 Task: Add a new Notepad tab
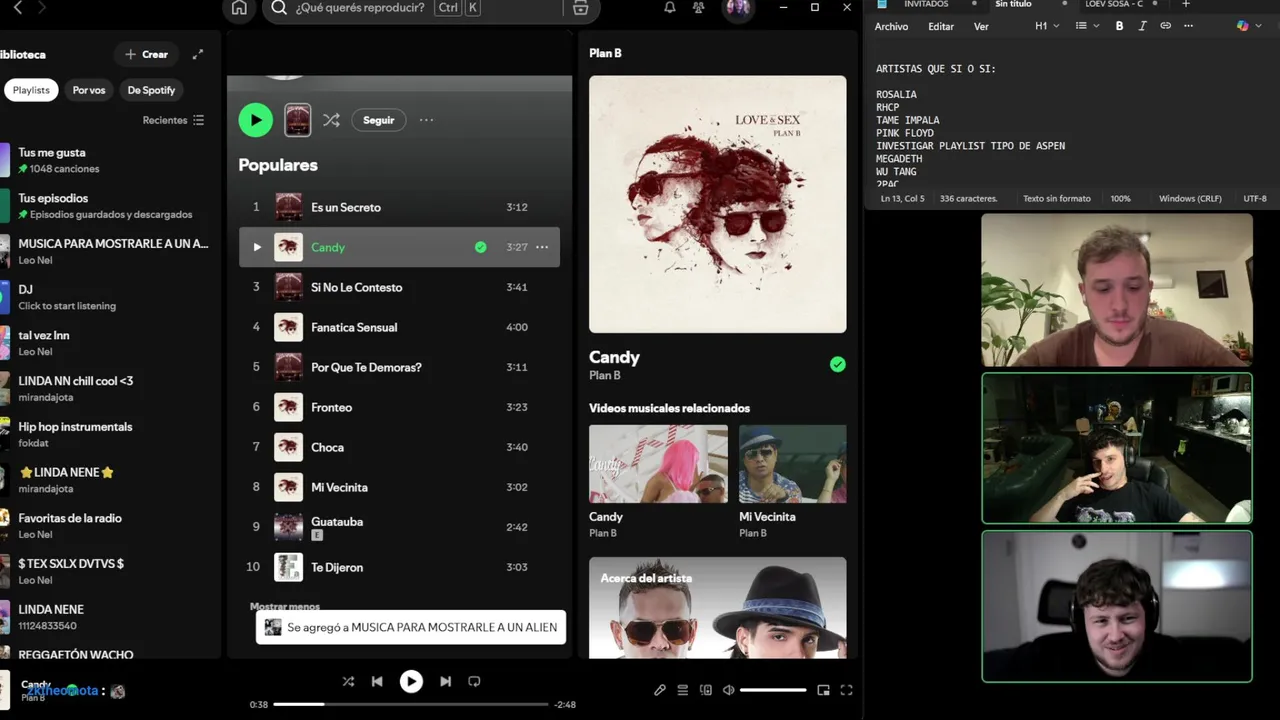[x=1186, y=4]
